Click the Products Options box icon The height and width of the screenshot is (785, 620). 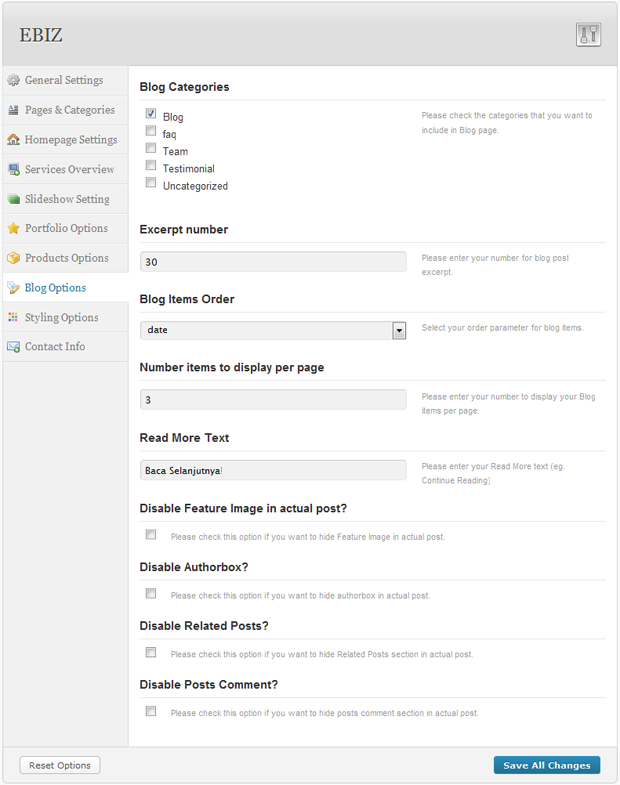click(x=13, y=258)
